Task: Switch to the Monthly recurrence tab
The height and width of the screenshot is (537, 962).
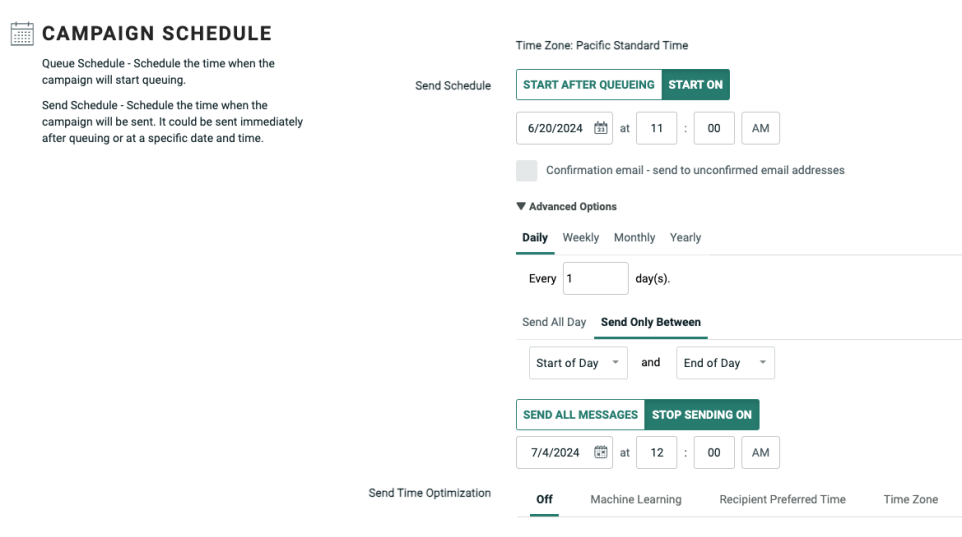Action: click(x=634, y=238)
